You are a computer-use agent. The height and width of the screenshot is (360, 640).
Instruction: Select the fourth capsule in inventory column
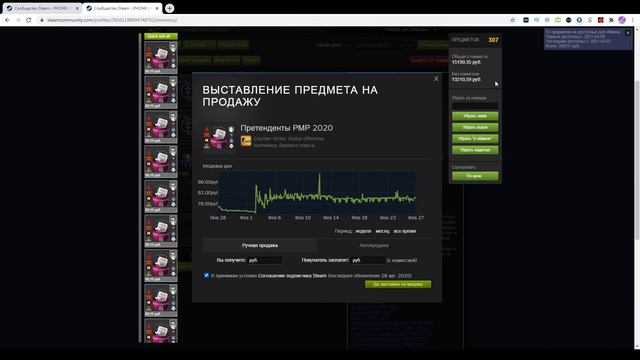pyautogui.click(x=161, y=161)
